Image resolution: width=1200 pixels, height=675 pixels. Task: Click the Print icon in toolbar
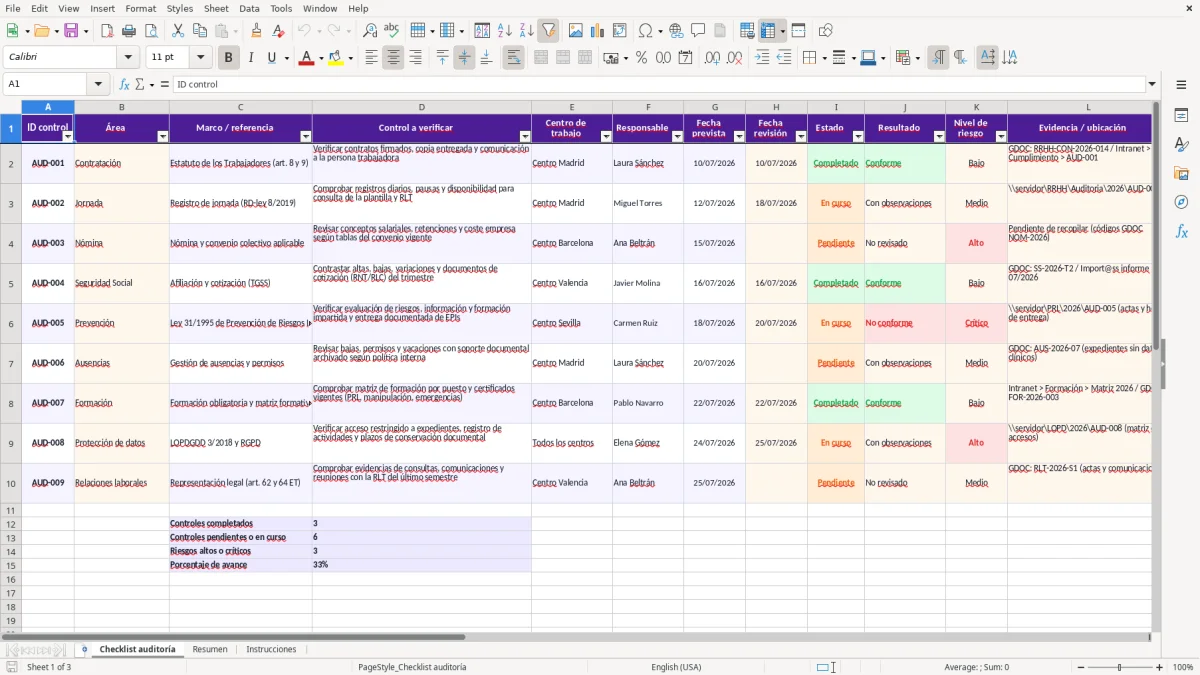(129, 31)
